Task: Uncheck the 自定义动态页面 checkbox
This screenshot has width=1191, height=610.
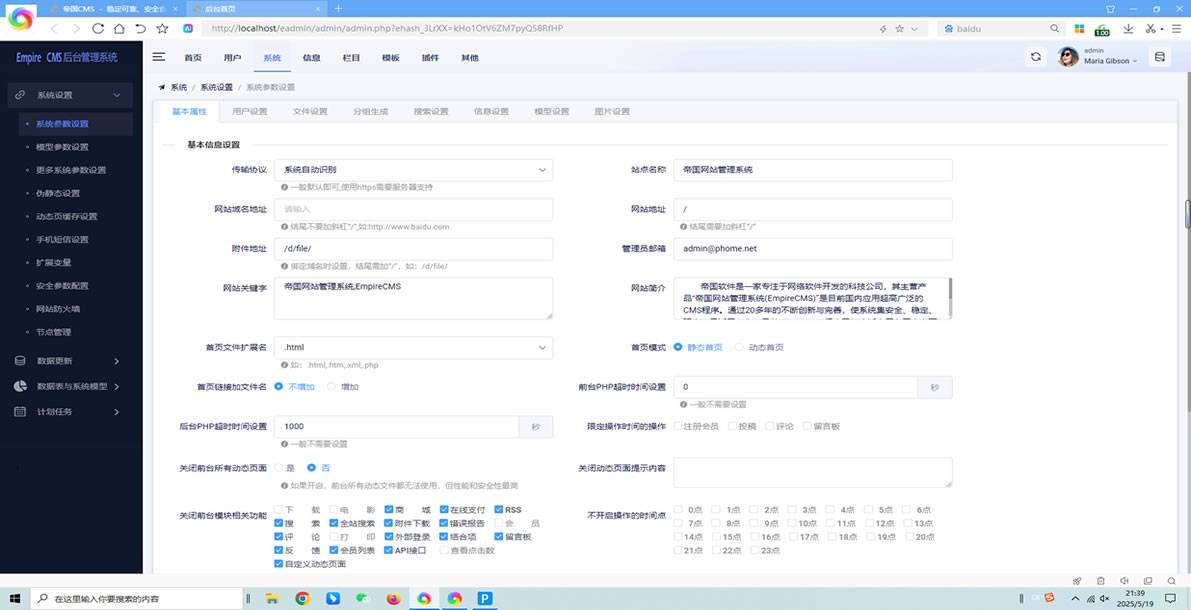Action: pyautogui.click(x=279, y=564)
